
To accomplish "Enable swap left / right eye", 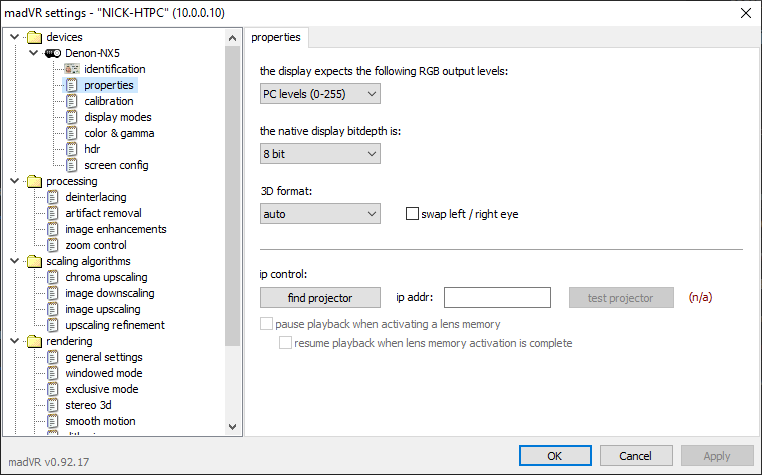I will 412,214.
